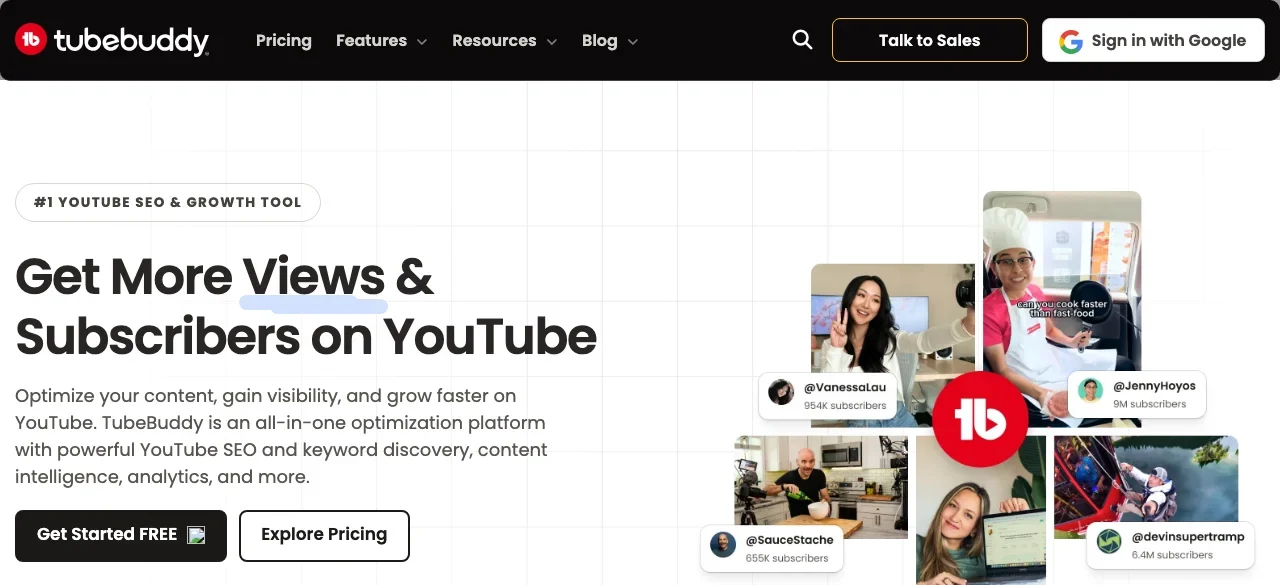Open the climbing adventure thumbnail
The width and height of the screenshot is (1280, 585).
(1146, 485)
